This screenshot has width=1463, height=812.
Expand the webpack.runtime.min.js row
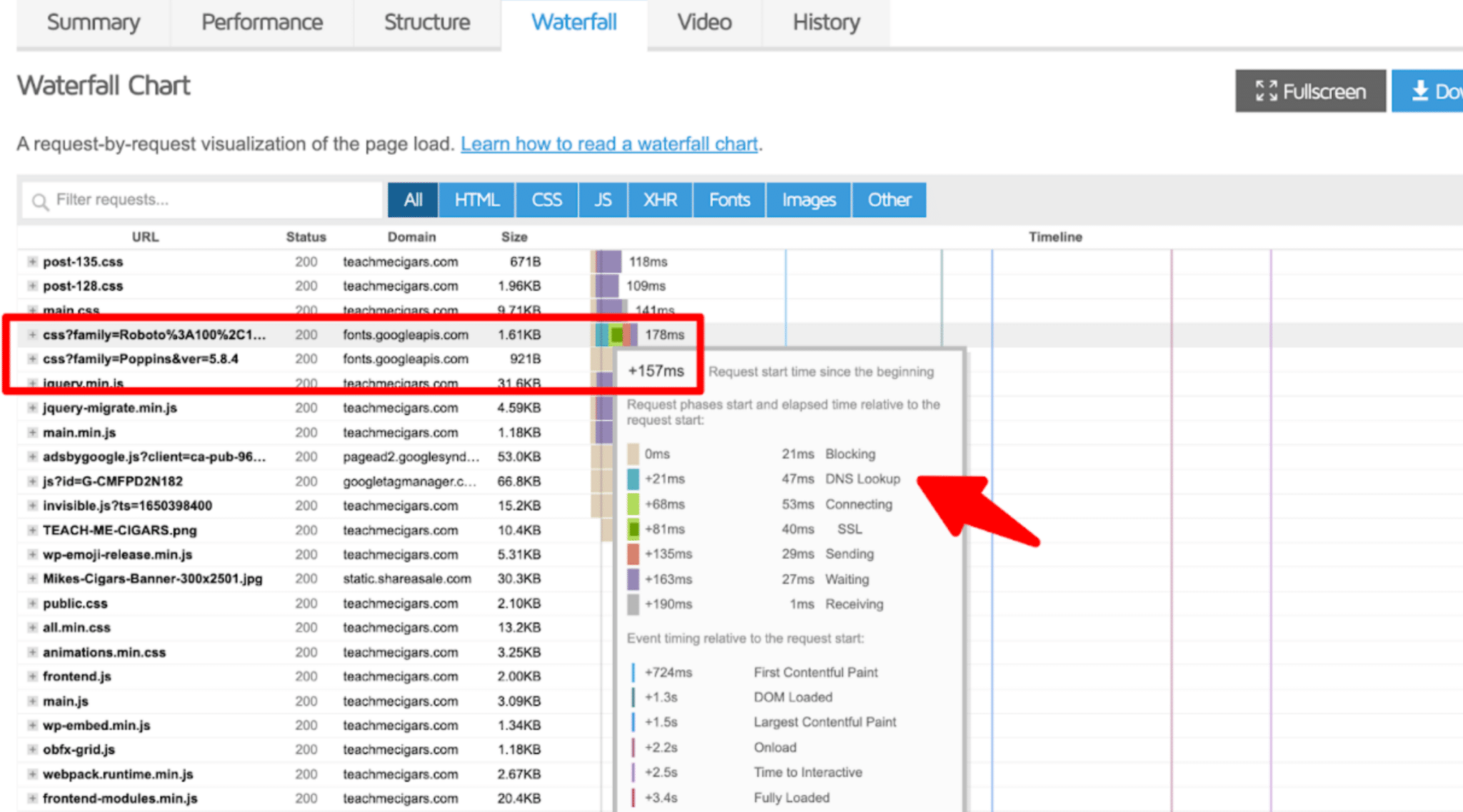click(x=32, y=774)
